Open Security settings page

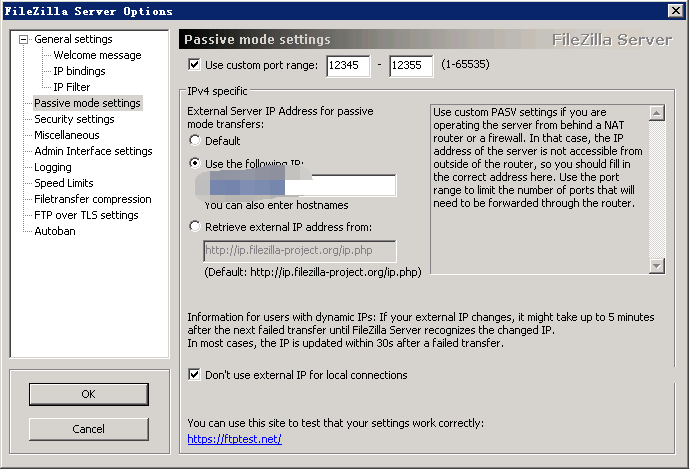point(74,119)
